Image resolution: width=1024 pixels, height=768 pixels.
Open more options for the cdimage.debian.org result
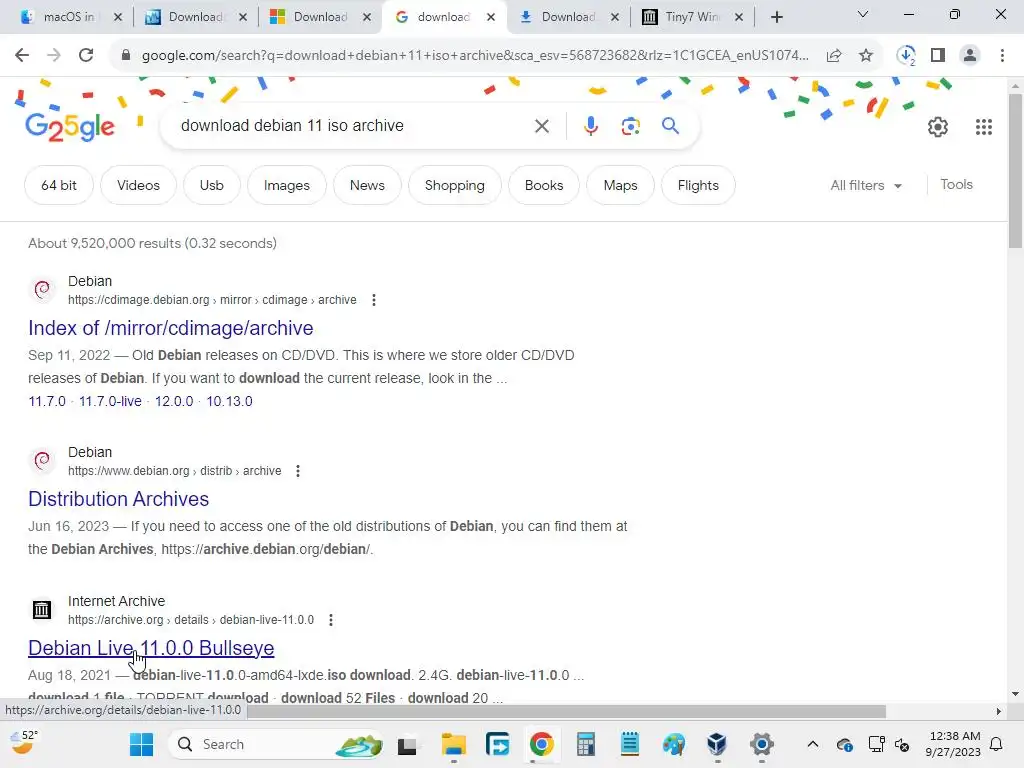(x=374, y=300)
